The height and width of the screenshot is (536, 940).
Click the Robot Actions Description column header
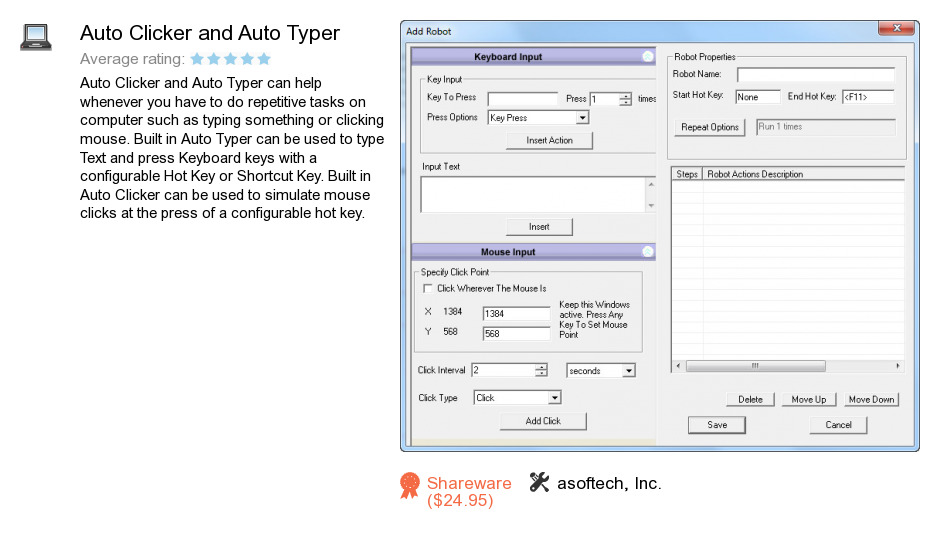(x=803, y=174)
